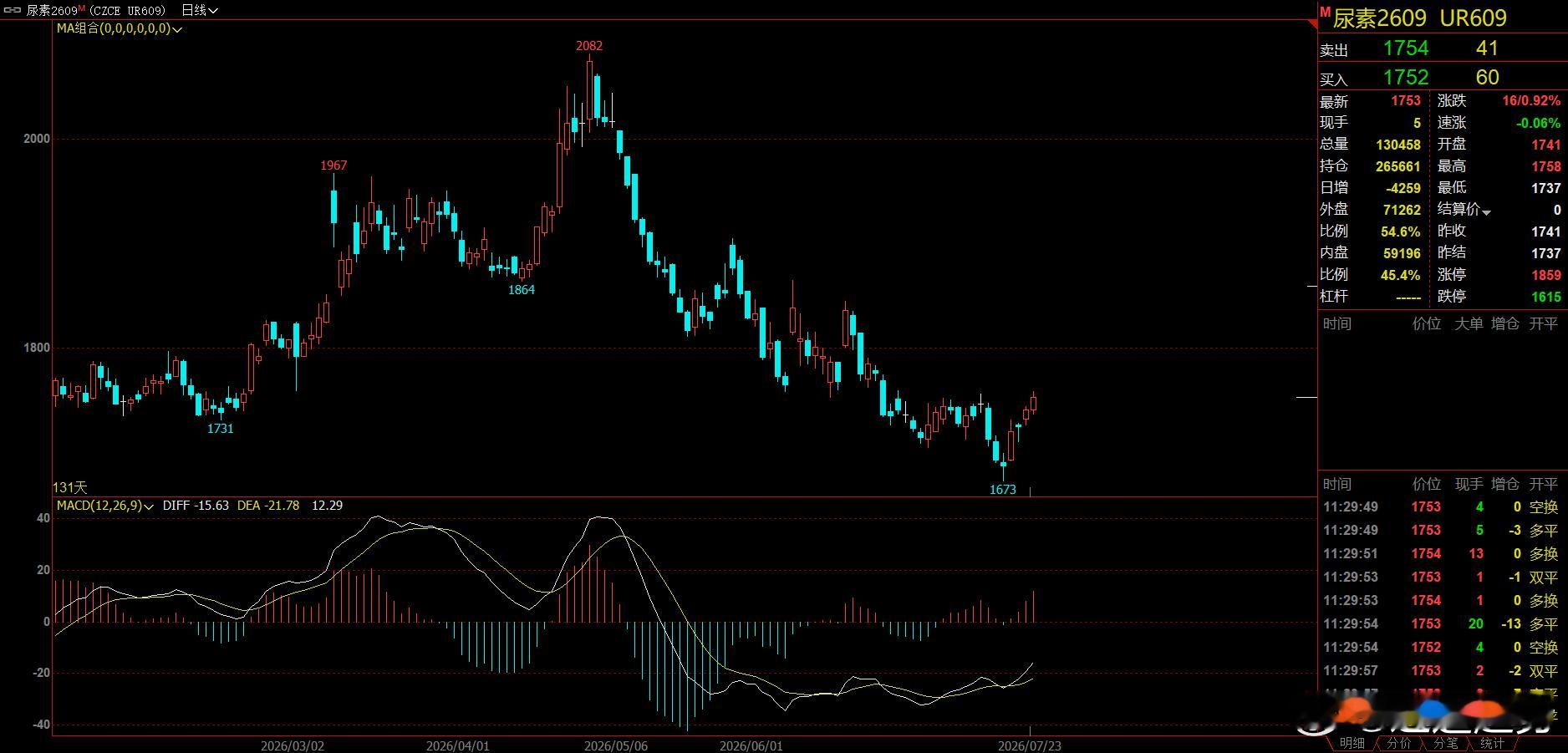Click the 外盘 value 71262
The height and width of the screenshot is (753, 1568).
[1402, 210]
